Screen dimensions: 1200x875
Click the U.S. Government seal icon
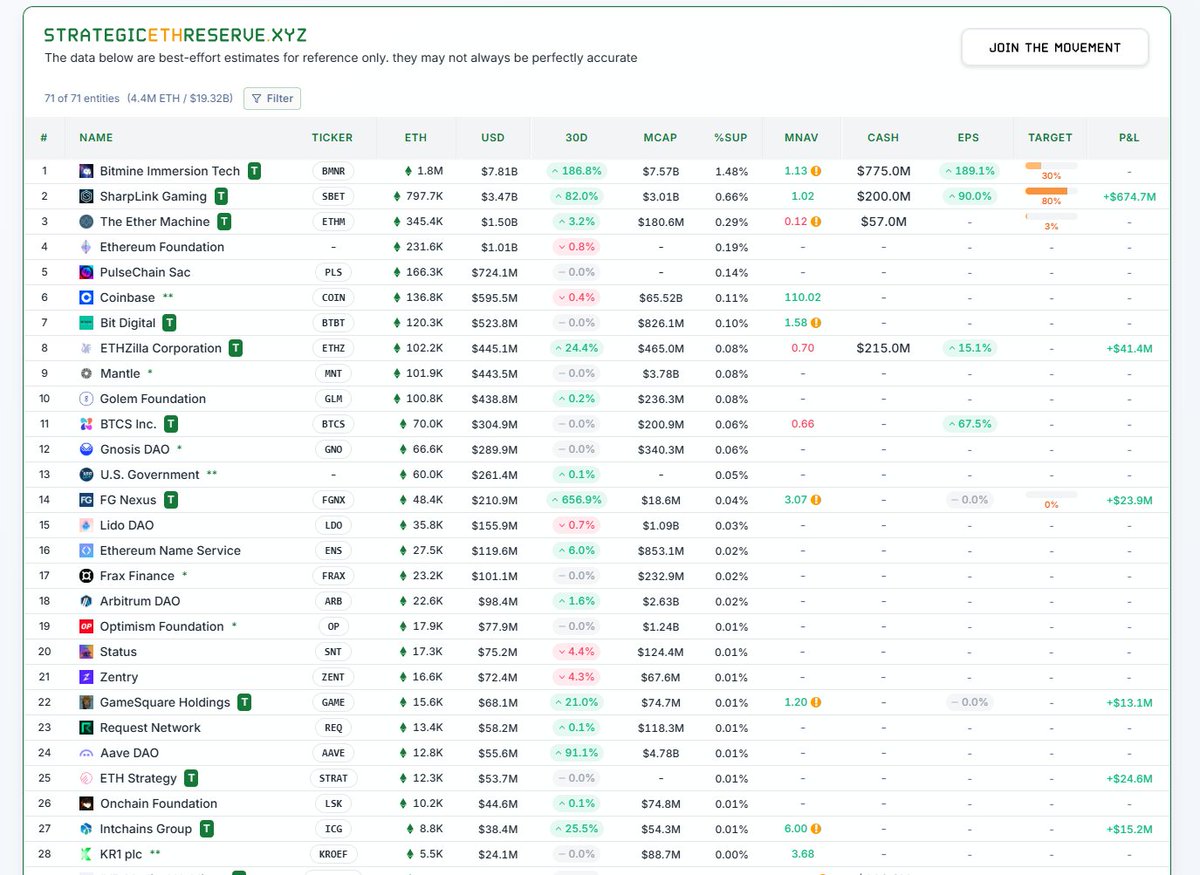click(85, 474)
